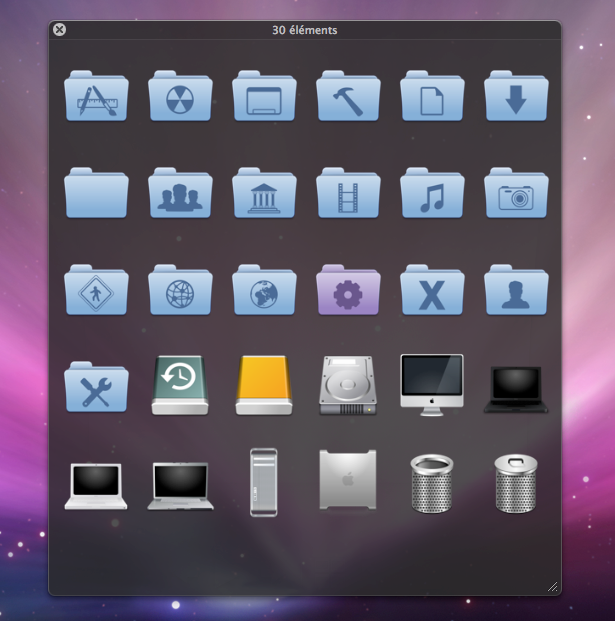Select the Pictures folder with camera
The width and height of the screenshot is (615, 621).
516,193
